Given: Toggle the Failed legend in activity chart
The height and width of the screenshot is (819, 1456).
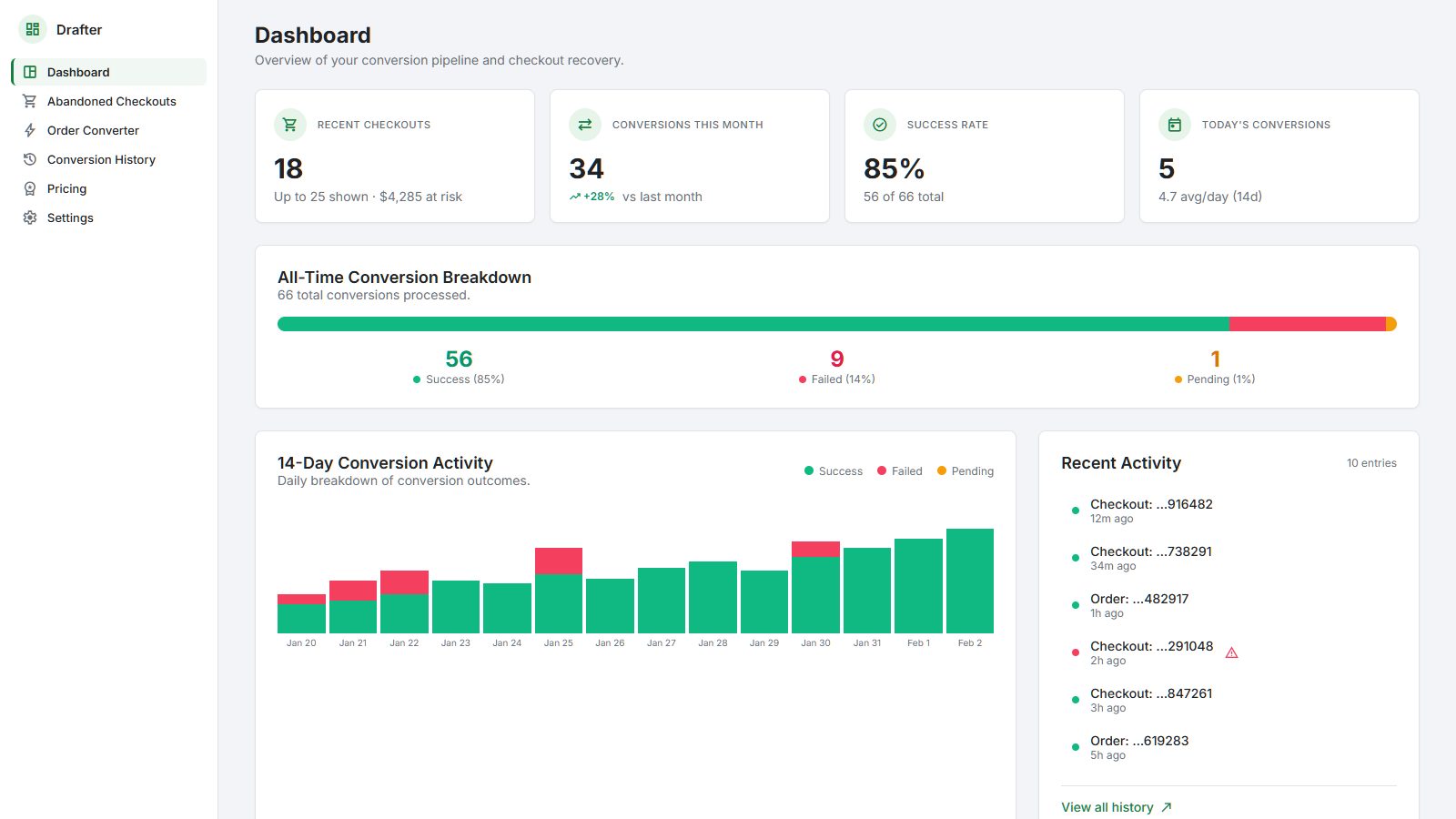Looking at the screenshot, I should (900, 471).
